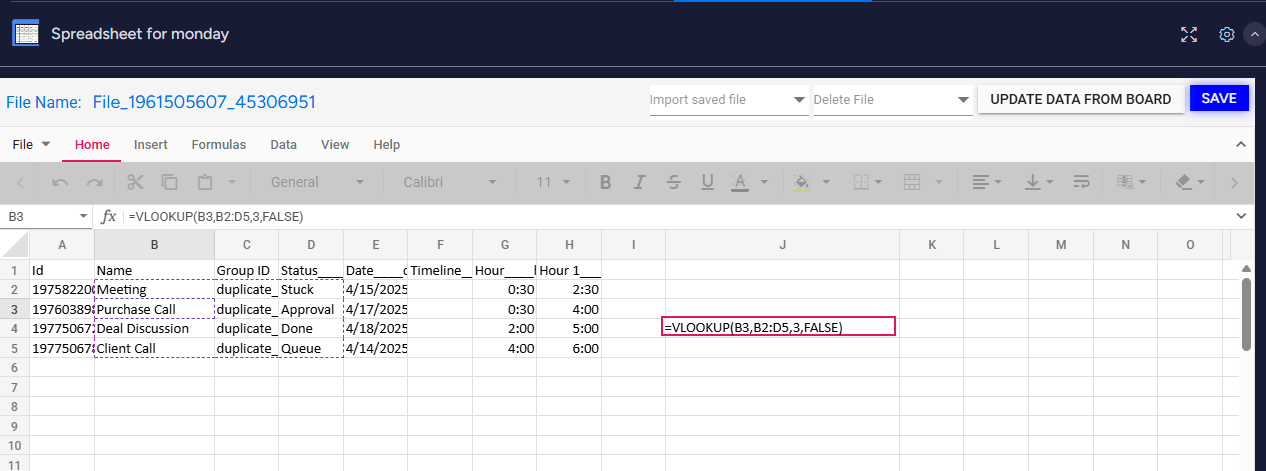Click the SAVE button

click(x=1219, y=98)
